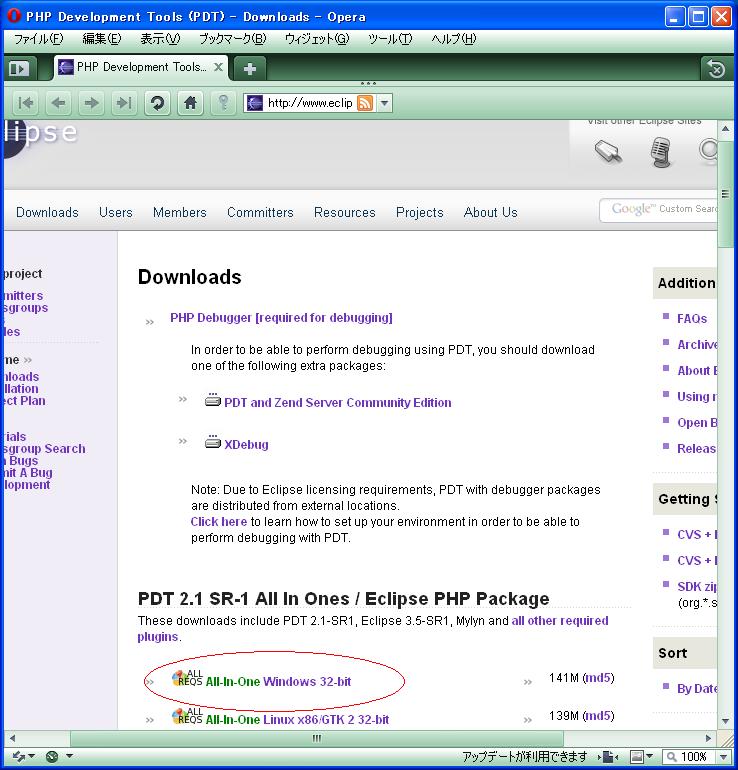Screen dimensions: 738x770
Task: Open the Archive sidebar link
Action: pos(697,345)
